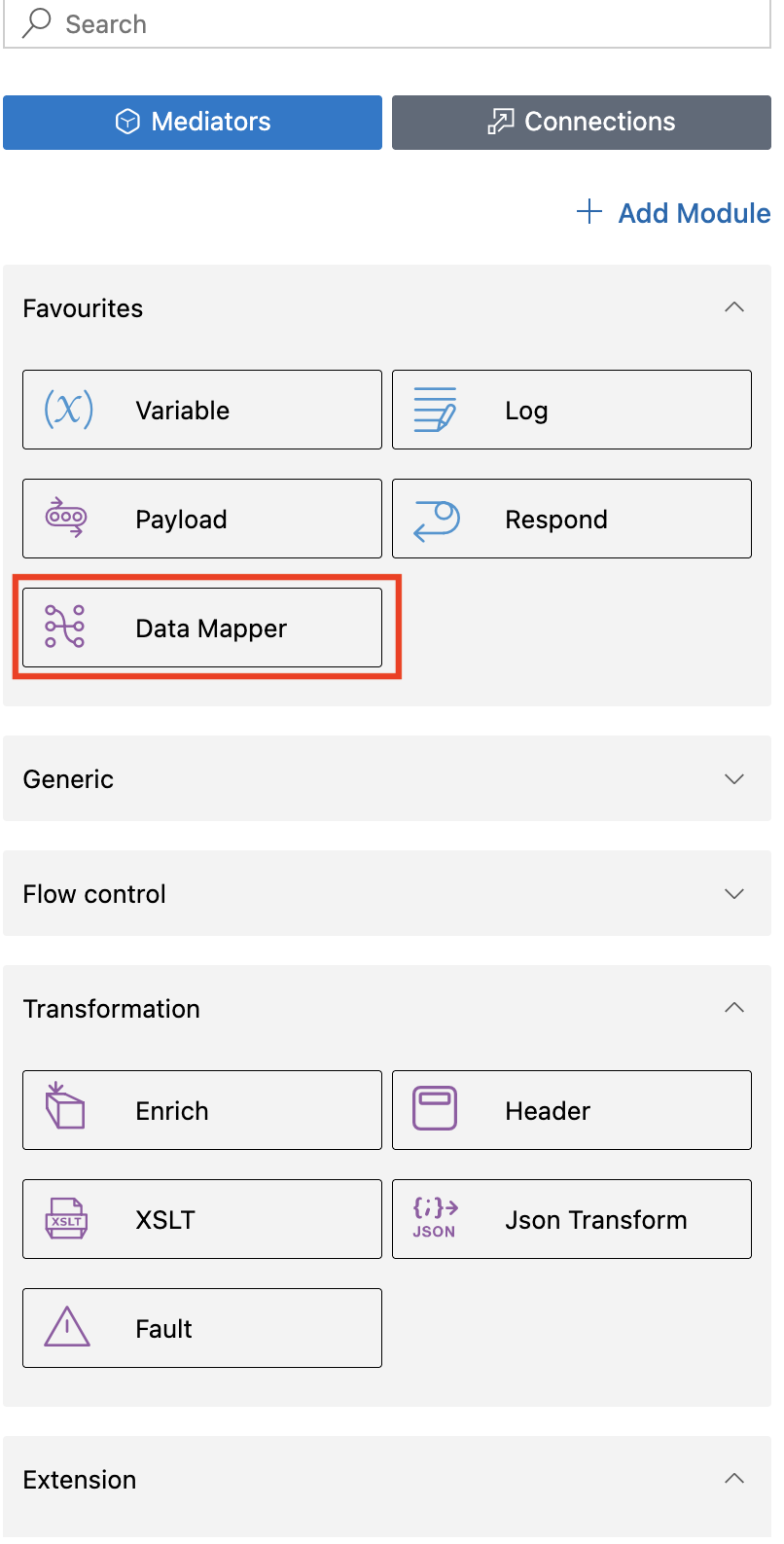
Task: Click the Data Mapper nodes icon
Action: [x=65, y=628]
